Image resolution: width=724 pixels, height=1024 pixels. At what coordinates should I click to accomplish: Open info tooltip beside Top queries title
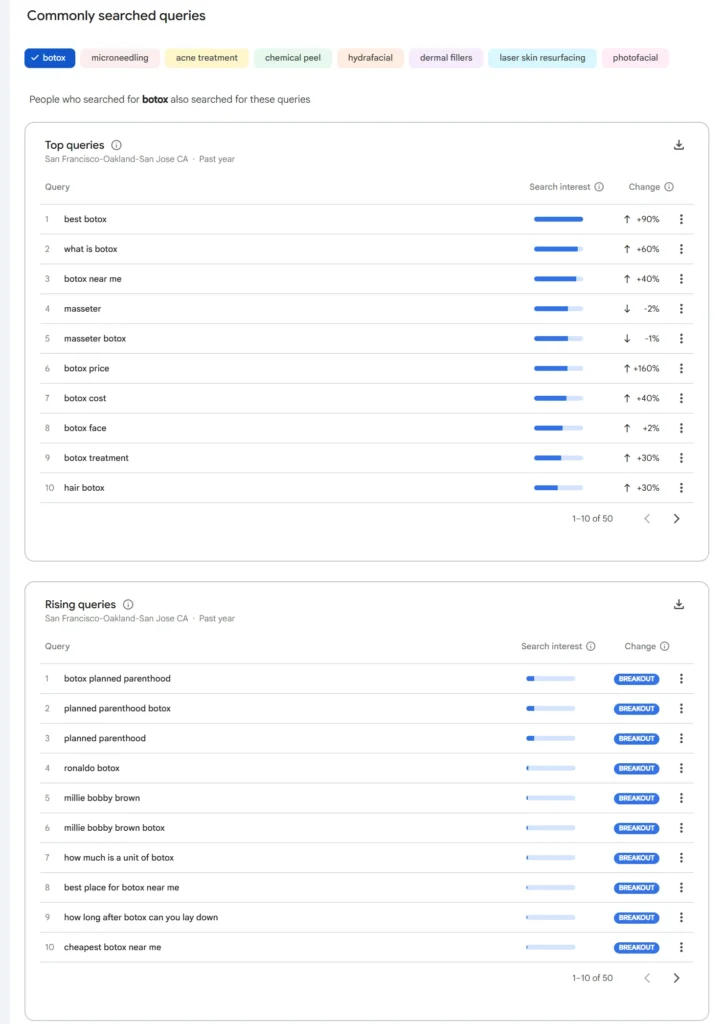(116, 145)
